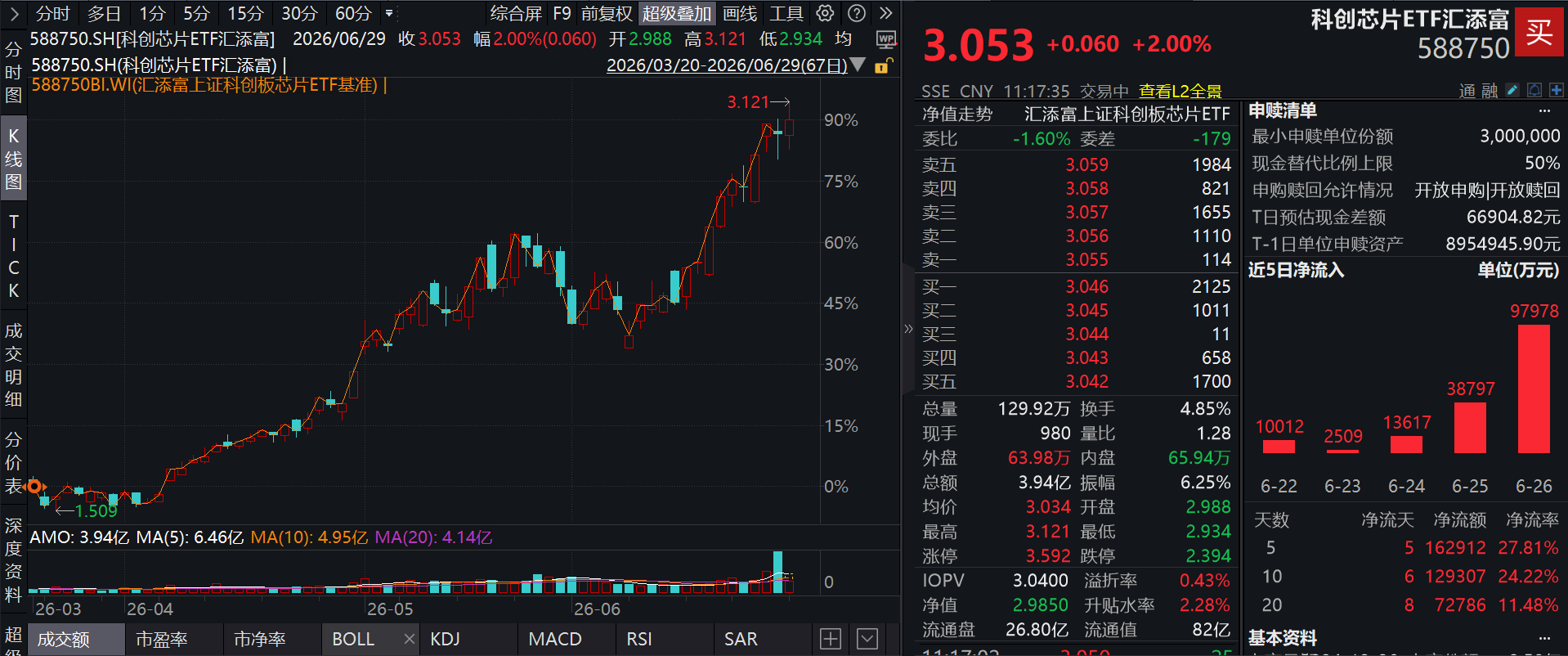The image size is (1568, 656).
Task: Select 市净率 indicator tab
Action: tap(272, 639)
